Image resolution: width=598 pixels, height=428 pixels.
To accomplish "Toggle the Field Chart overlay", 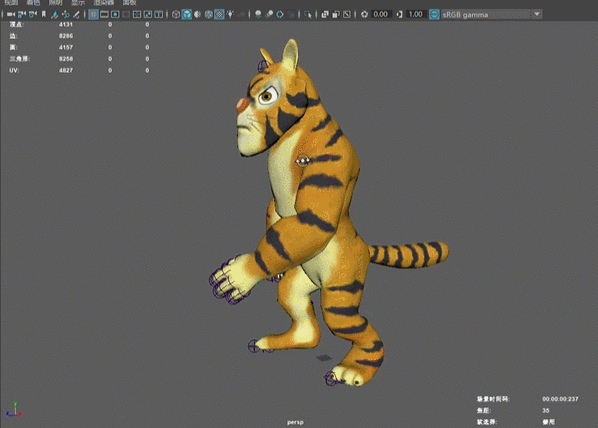I will click(137, 14).
